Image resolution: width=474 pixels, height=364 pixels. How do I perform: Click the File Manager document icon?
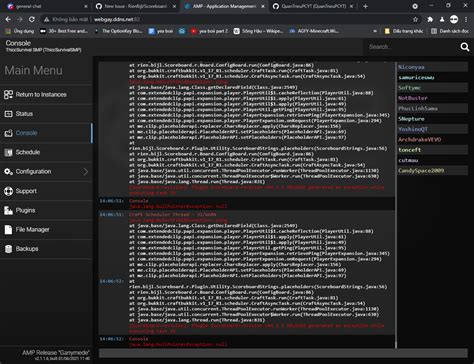(x=8, y=230)
